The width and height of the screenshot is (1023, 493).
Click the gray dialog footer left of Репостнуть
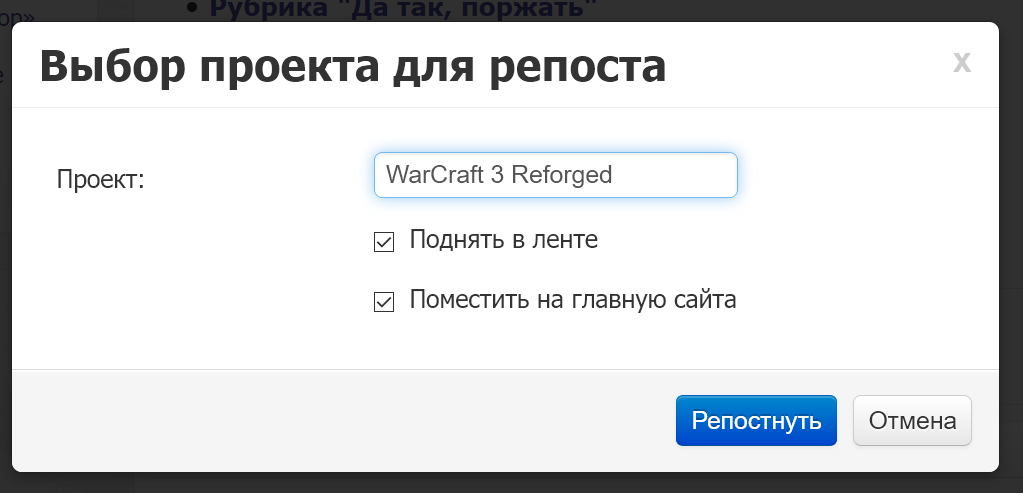click(x=340, y=421)
